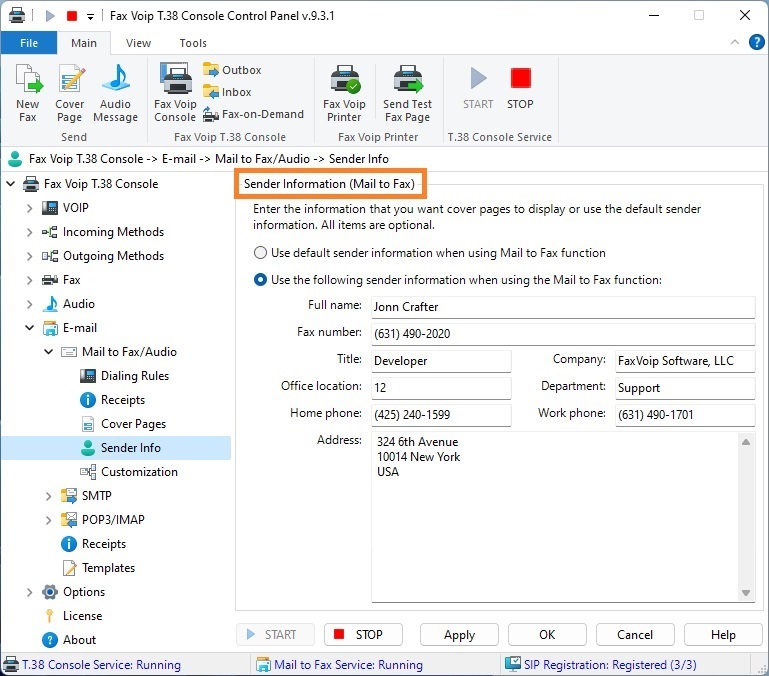Expand the VOIP tree node
The height and width of the screenshot is (676, 769).
click(29, 208)
